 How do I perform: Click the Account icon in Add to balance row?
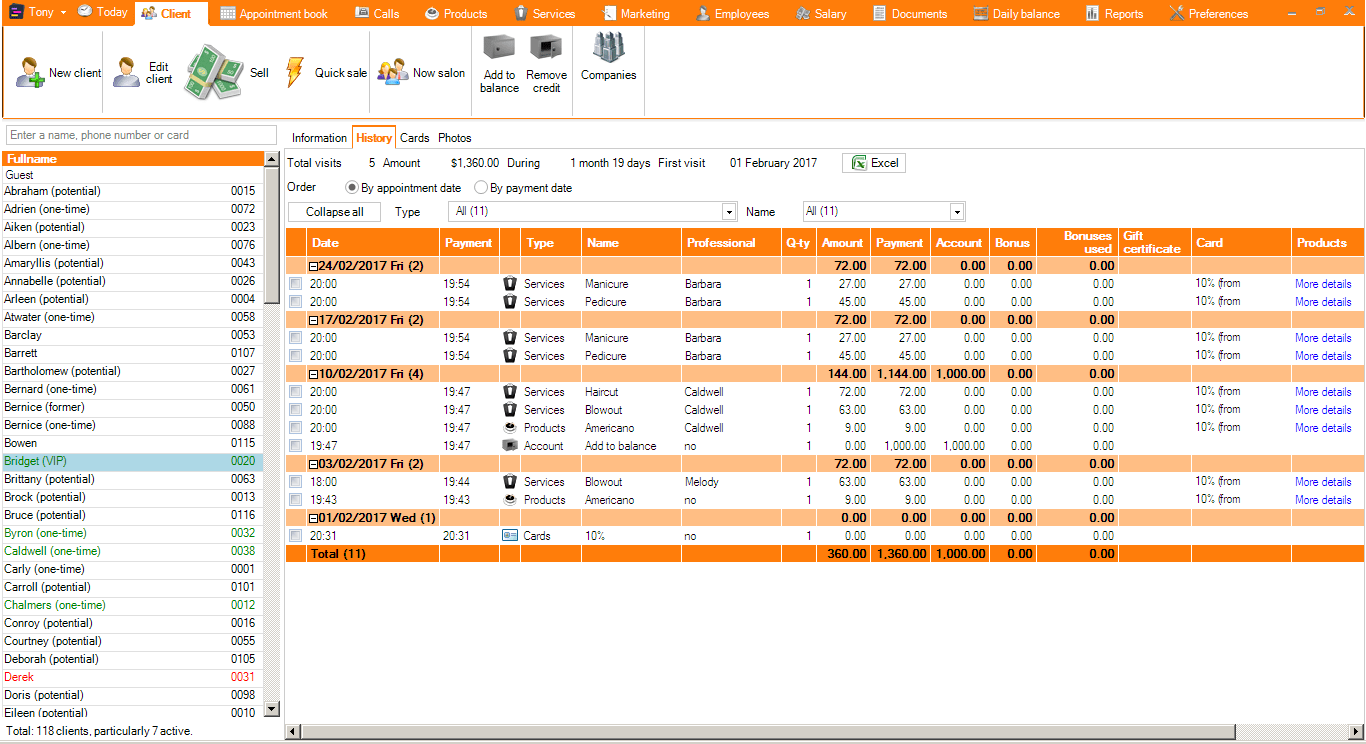click(510, 446)
